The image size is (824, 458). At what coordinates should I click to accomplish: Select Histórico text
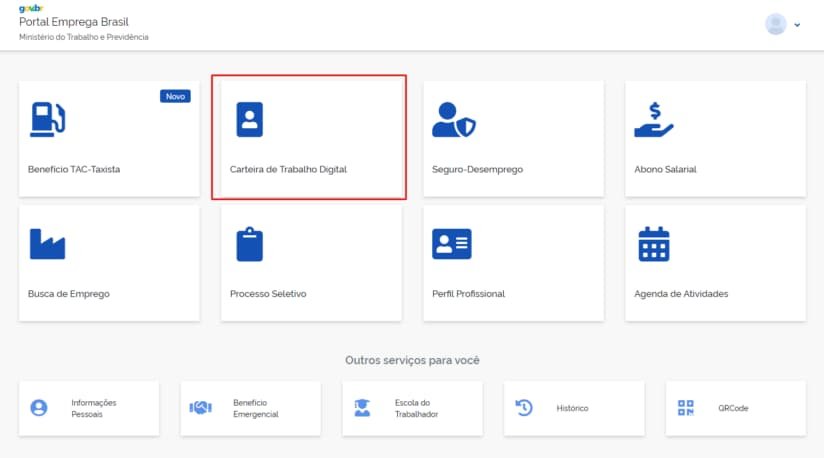(x=573, y=408)
